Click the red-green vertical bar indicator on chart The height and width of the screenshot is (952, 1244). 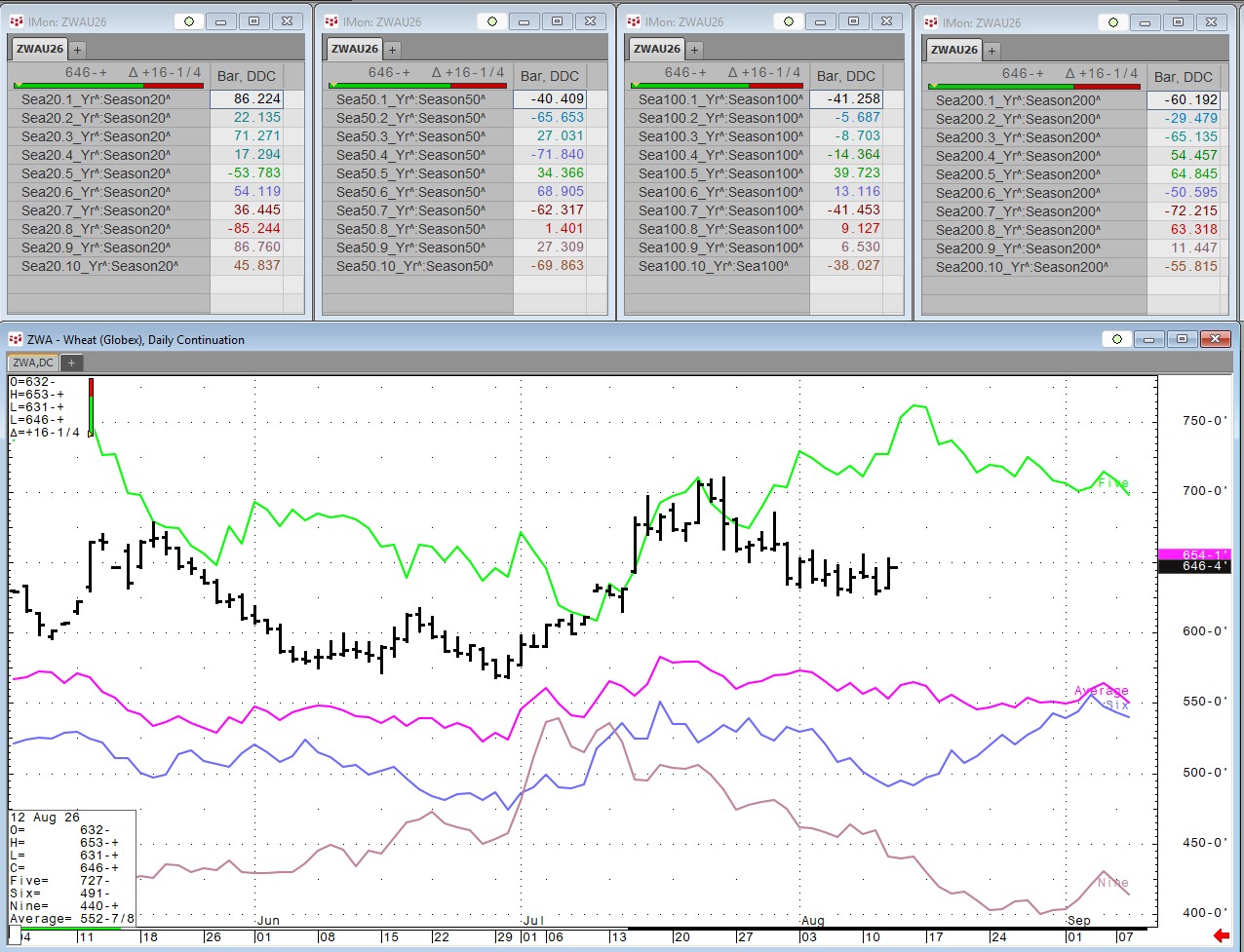coord(91,406)
